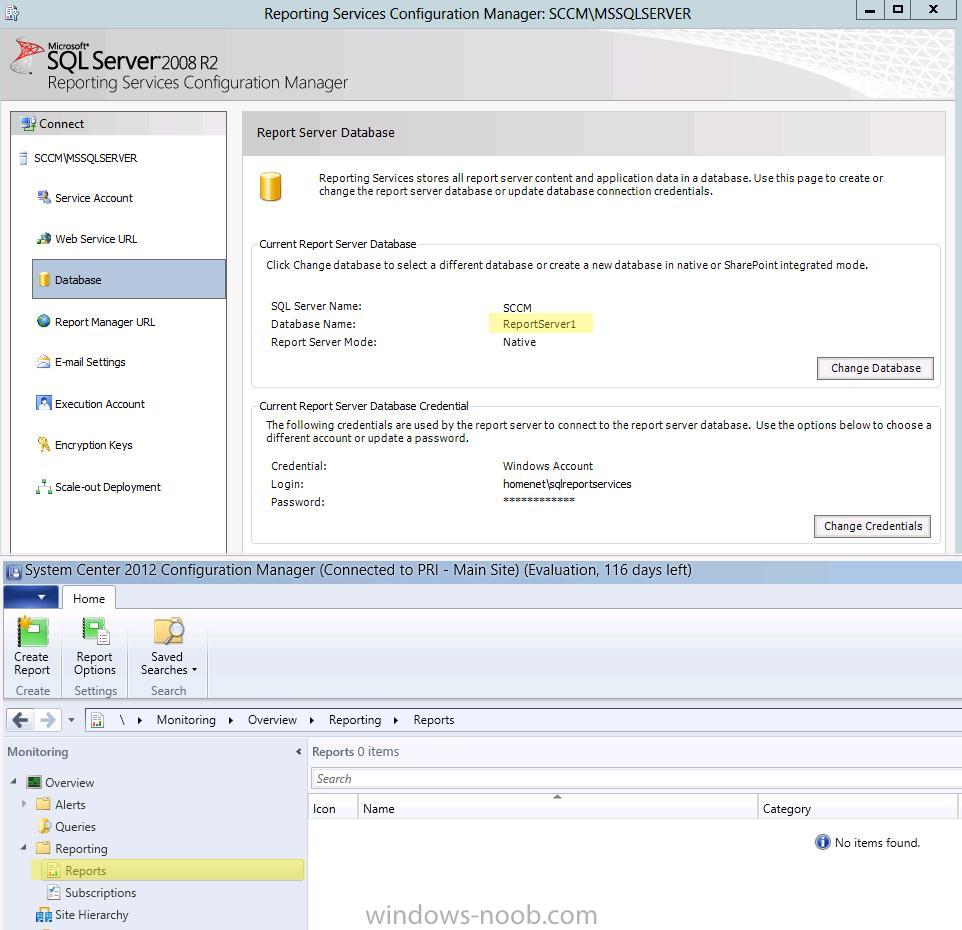Click the Report Options ribbon icon
The width and height of the screenshot is (962, 930).
tap(95, 632)
